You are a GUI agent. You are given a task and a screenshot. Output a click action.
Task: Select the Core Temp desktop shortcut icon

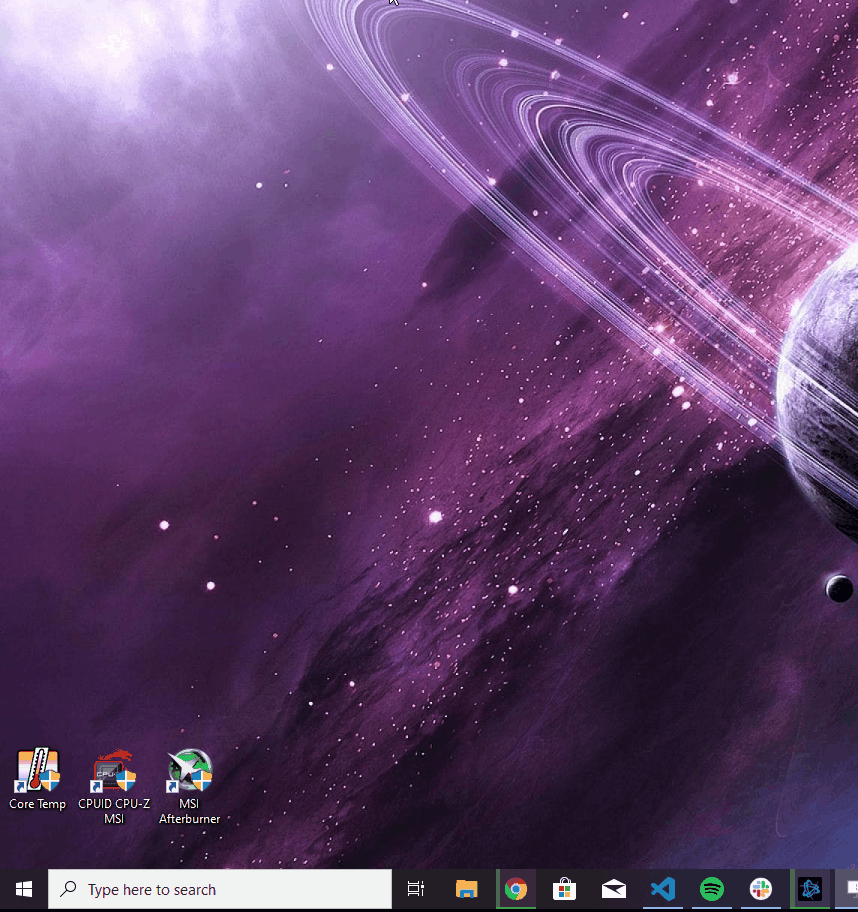point(38,770)
